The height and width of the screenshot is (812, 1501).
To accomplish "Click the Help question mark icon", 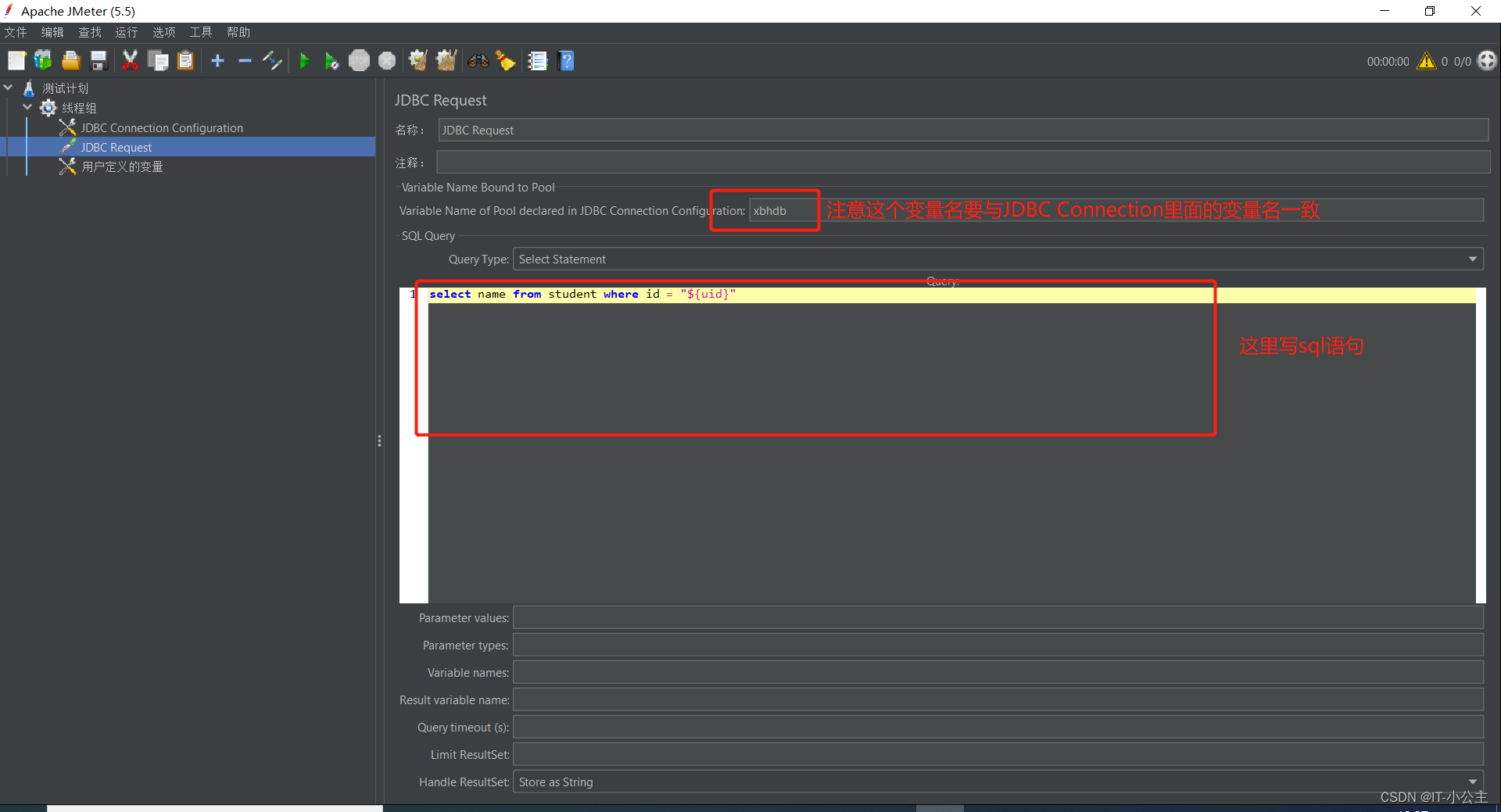I will coord(567,61).
